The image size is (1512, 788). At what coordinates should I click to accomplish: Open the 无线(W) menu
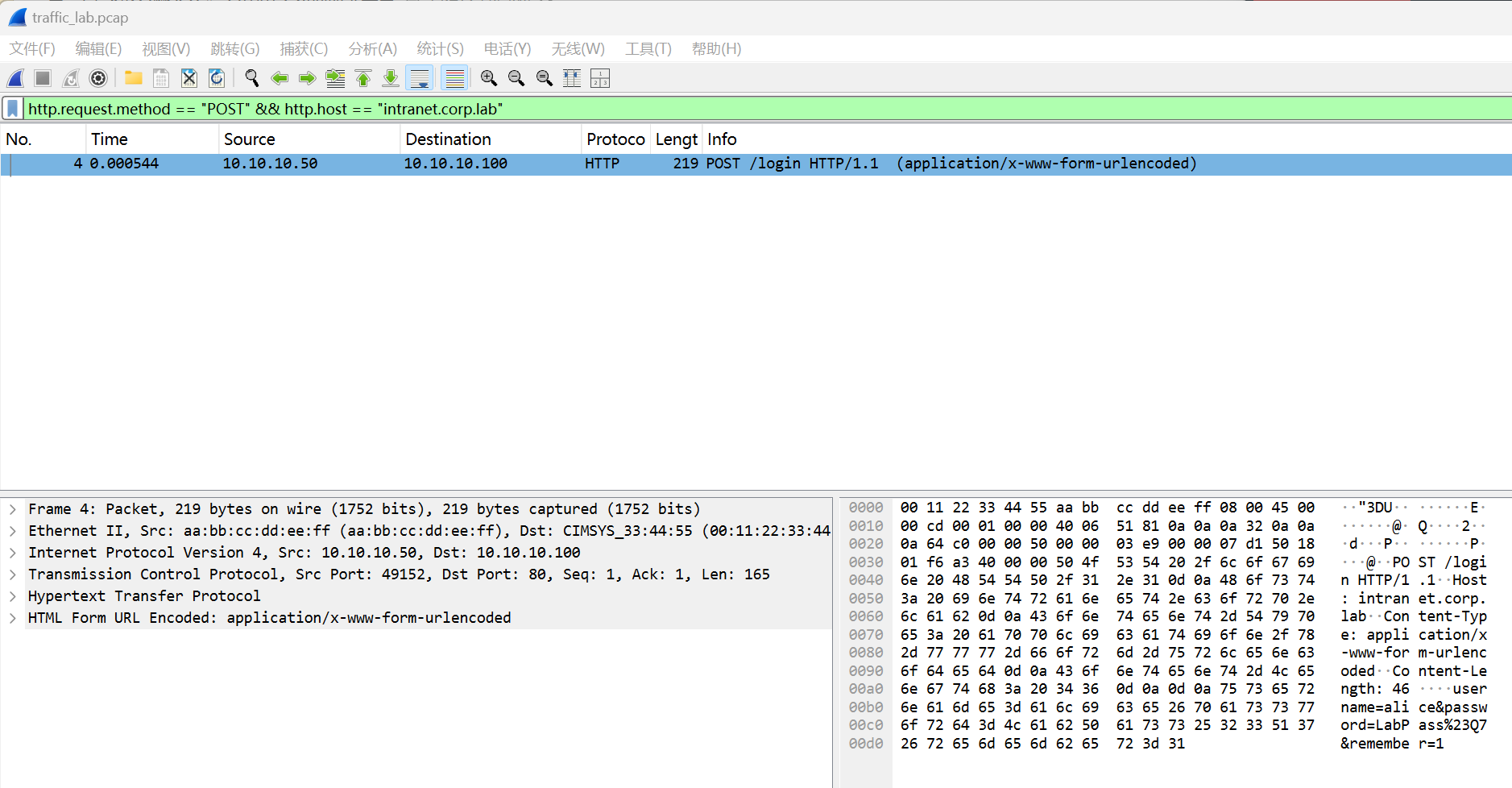tap(578, 49)
